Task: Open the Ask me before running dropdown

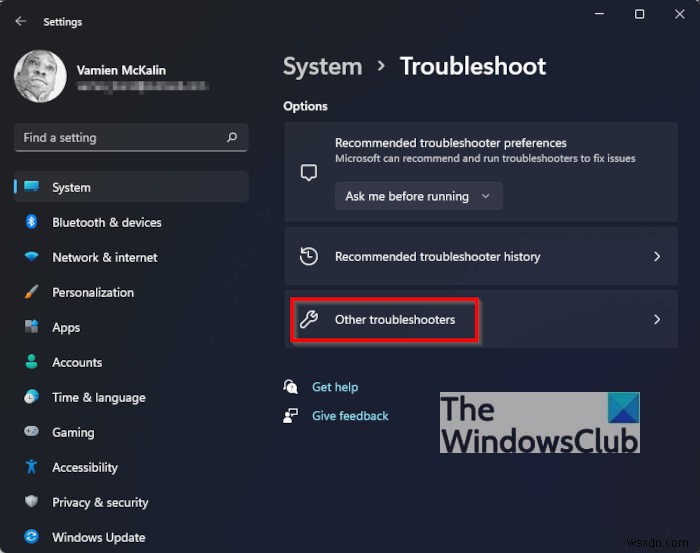Action: point(418,197)
